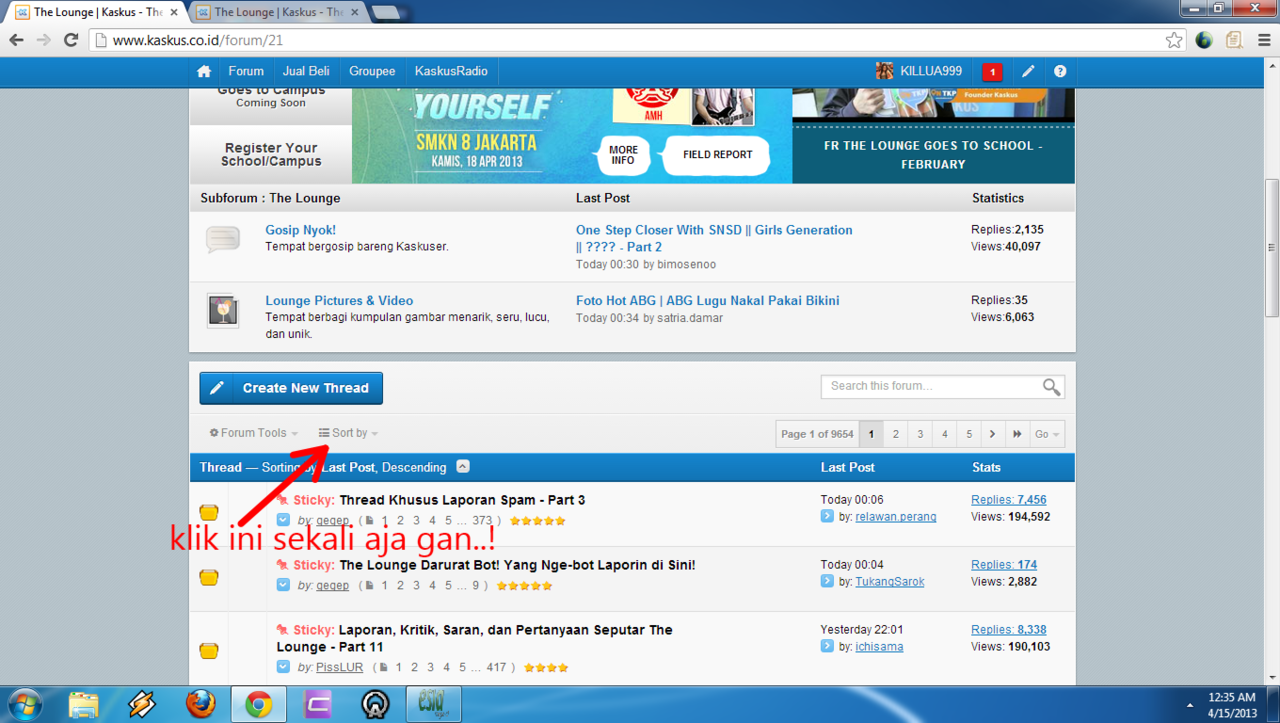Viewport: 1280px width, 723px height.
Task: Open the help question mark icon
Action: [x=1060, y=71]
